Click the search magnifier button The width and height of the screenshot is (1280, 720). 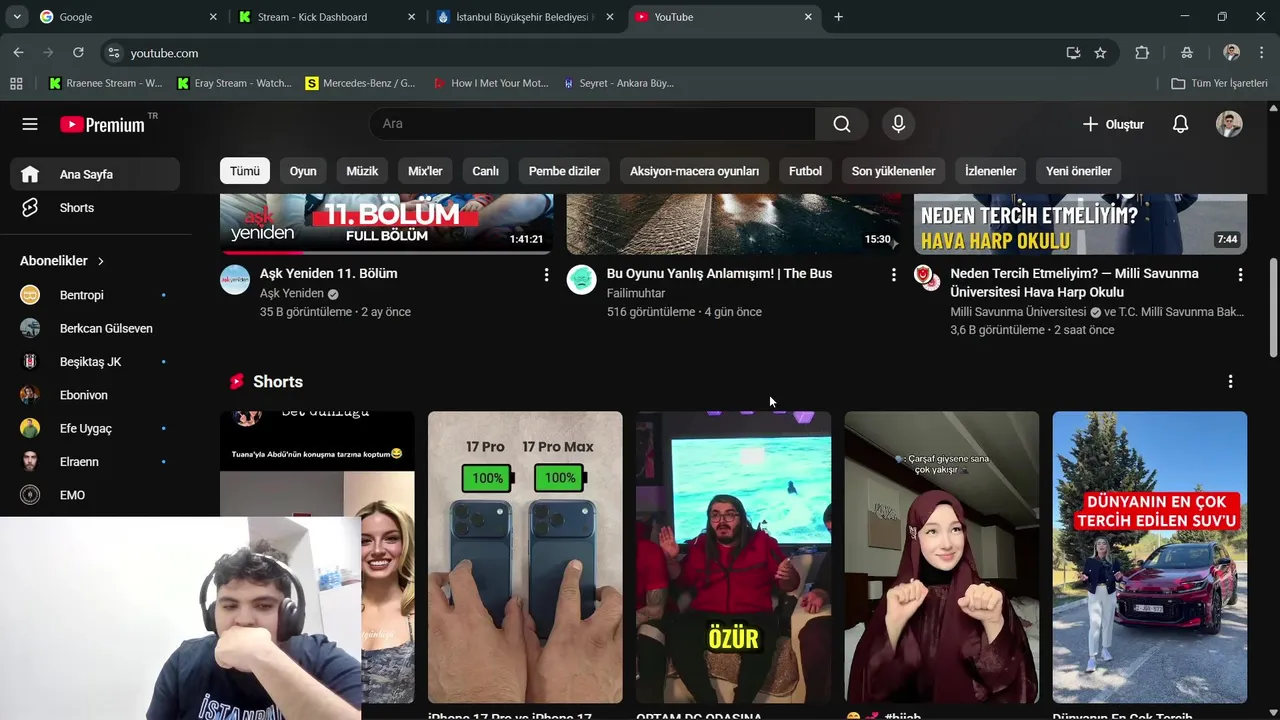point(842,124)
